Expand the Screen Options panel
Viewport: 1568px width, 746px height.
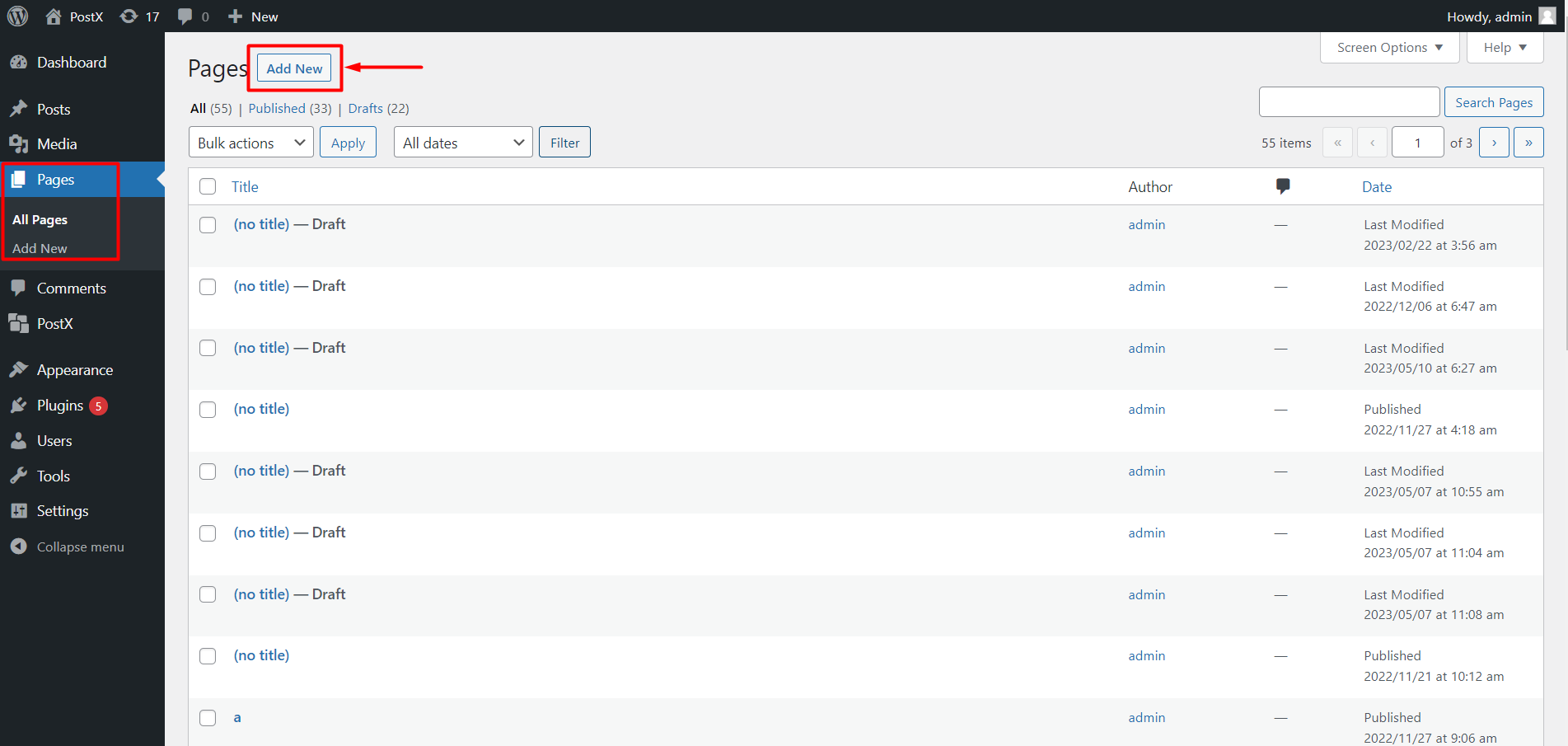pos(1389,48)
